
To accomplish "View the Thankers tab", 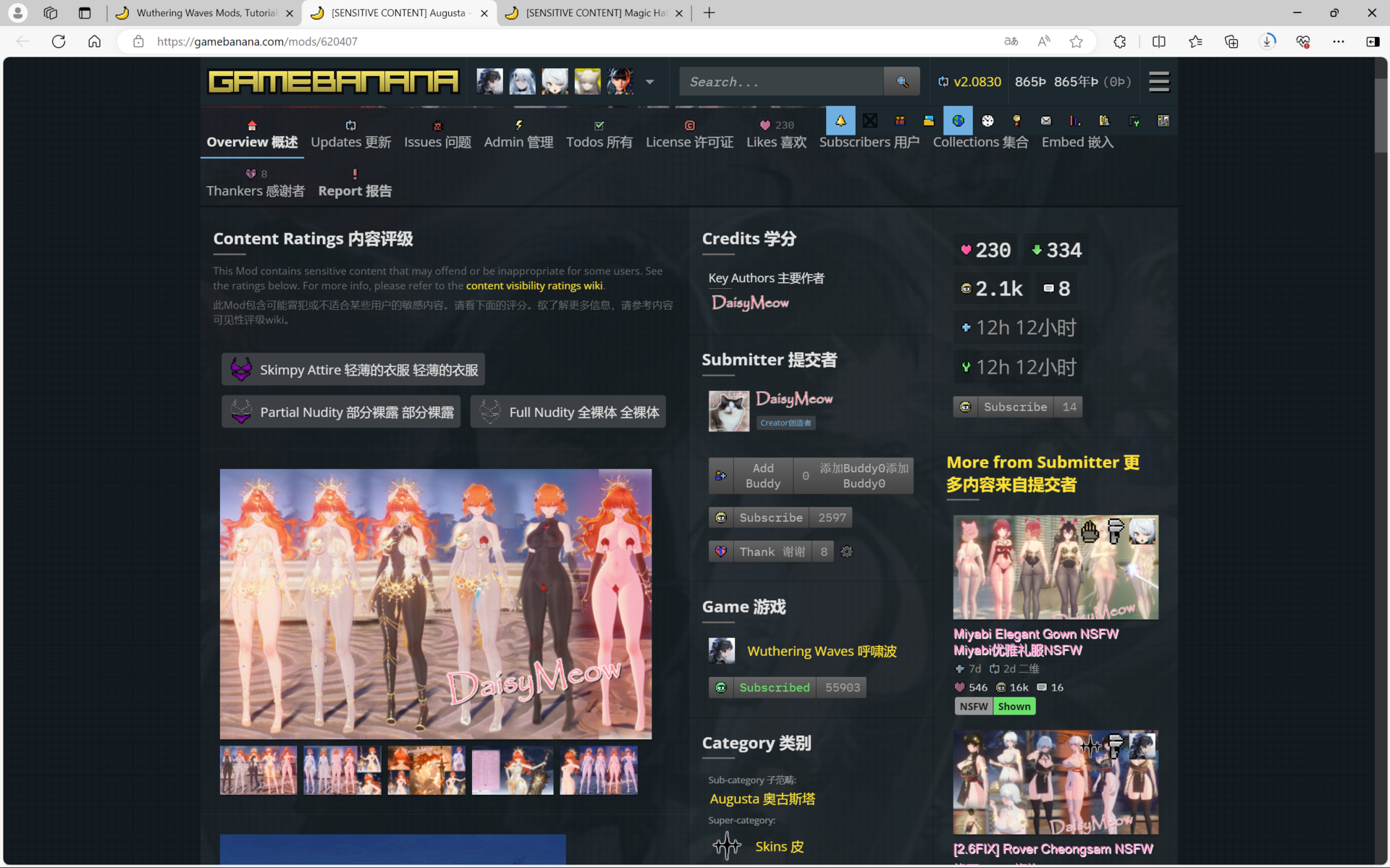I will tap(256, 183).
